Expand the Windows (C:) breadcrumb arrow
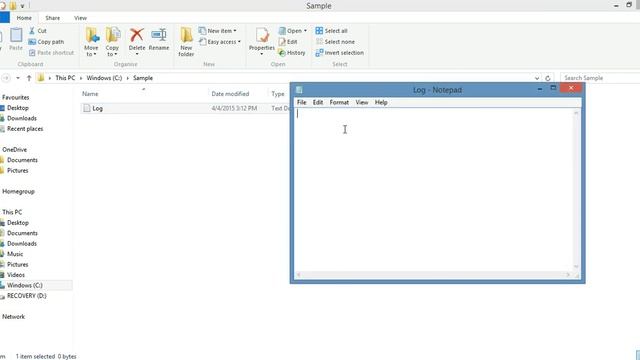640x360 pixels. pos(127,78)
